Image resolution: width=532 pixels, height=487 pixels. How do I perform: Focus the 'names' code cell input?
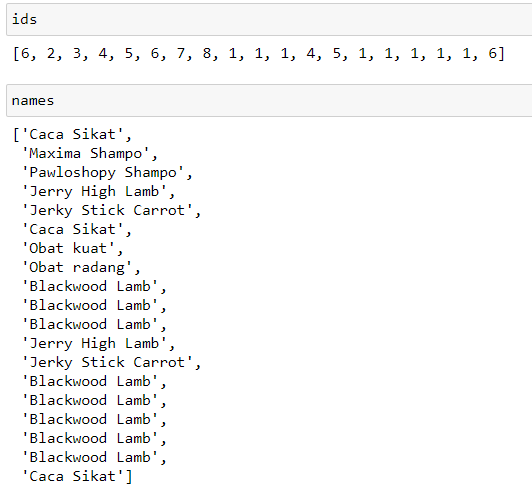(269, 101)
